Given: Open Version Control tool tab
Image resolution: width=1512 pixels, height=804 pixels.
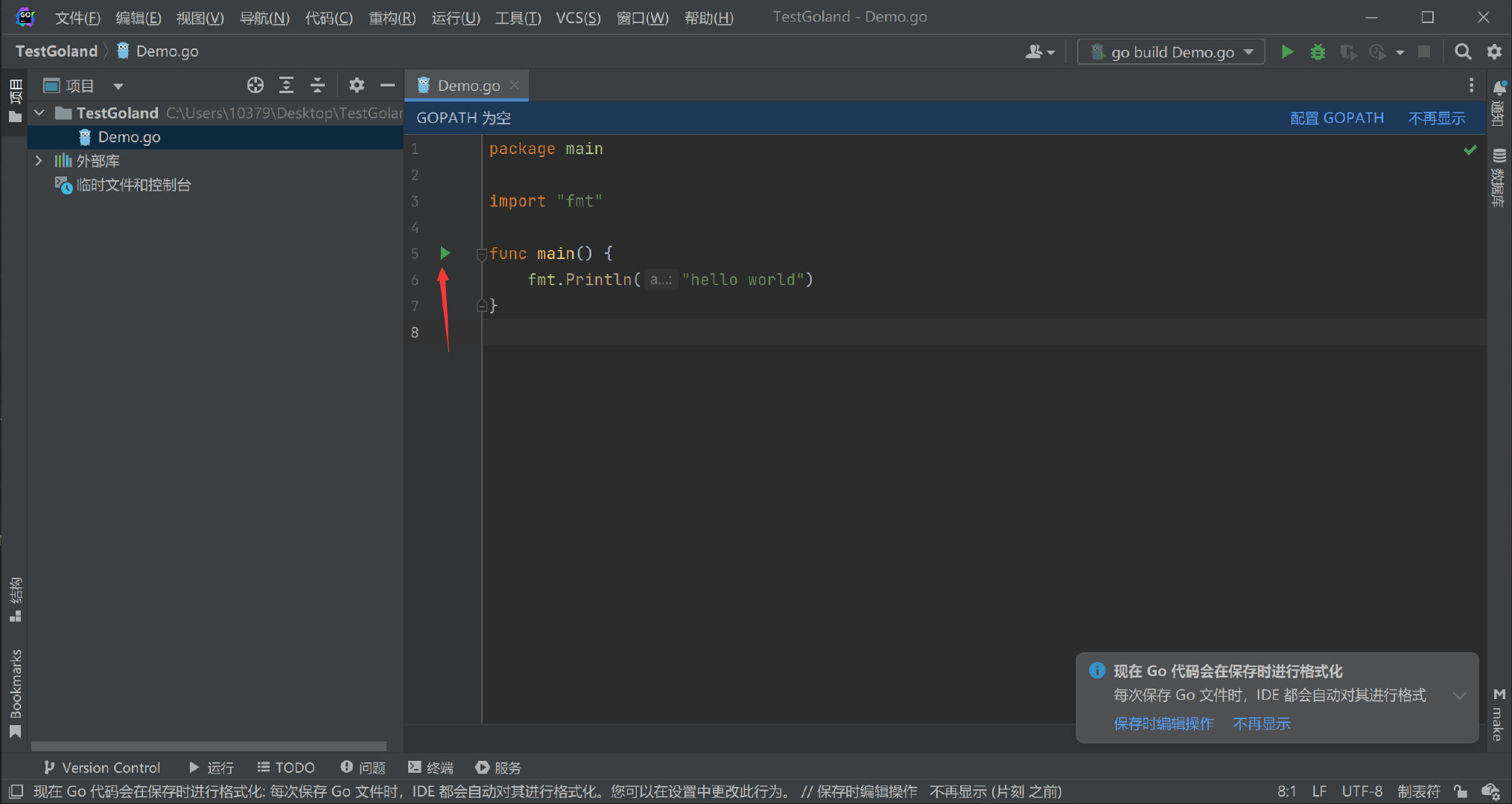Looking at the screenshot, I should click(x=102, y=767).
